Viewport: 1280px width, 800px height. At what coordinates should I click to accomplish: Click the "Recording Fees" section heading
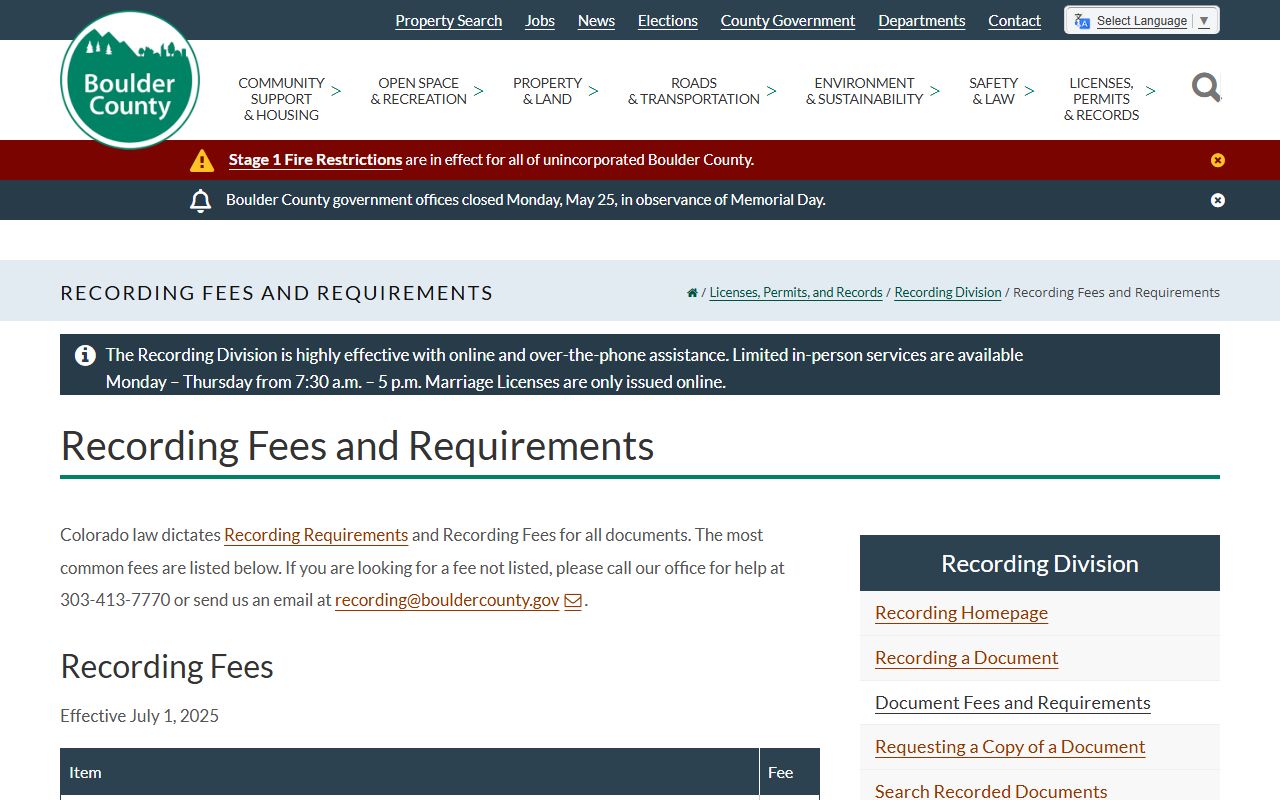[167, 667]
